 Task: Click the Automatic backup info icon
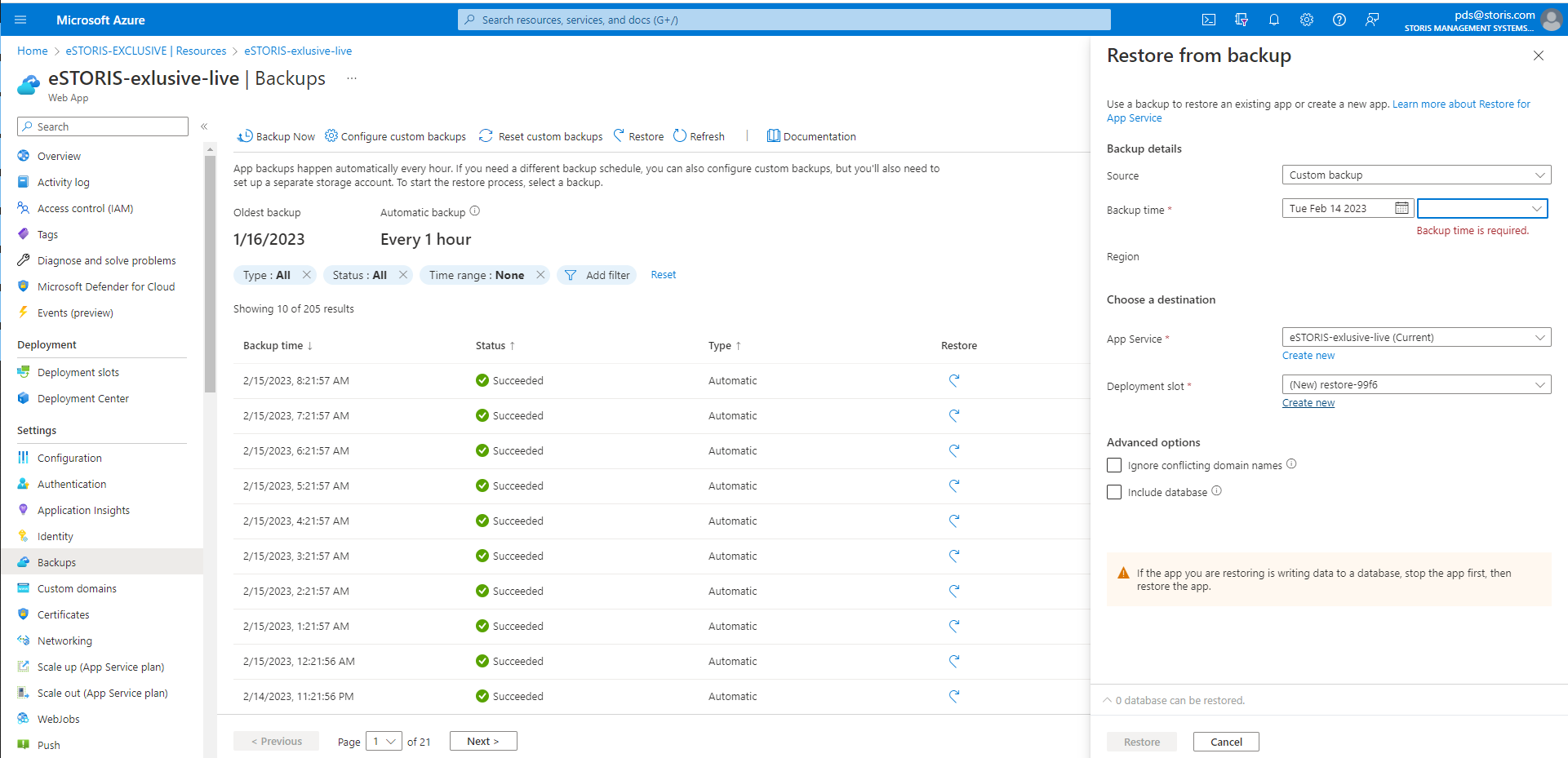[x=475, y=211]
